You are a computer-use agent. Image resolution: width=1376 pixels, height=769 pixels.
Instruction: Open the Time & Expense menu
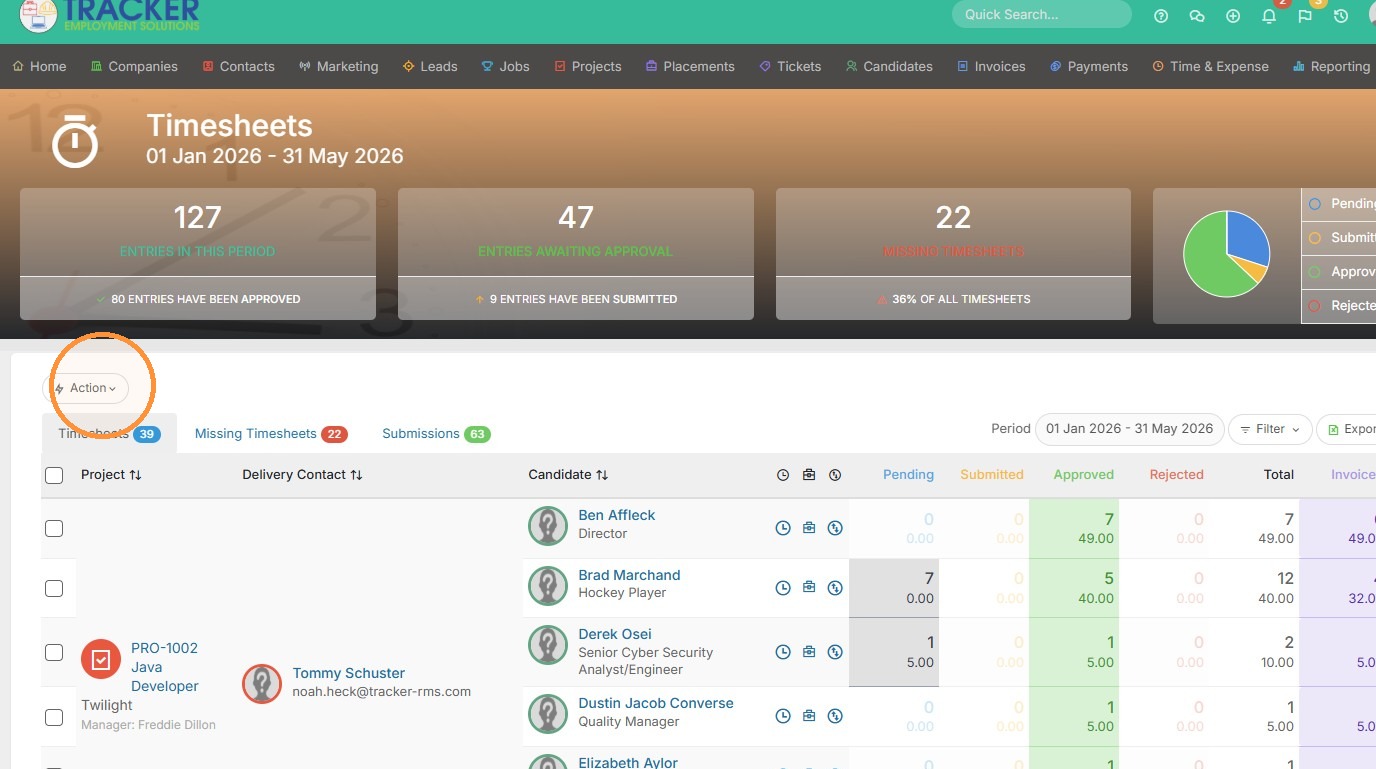tap(1210, 66)
